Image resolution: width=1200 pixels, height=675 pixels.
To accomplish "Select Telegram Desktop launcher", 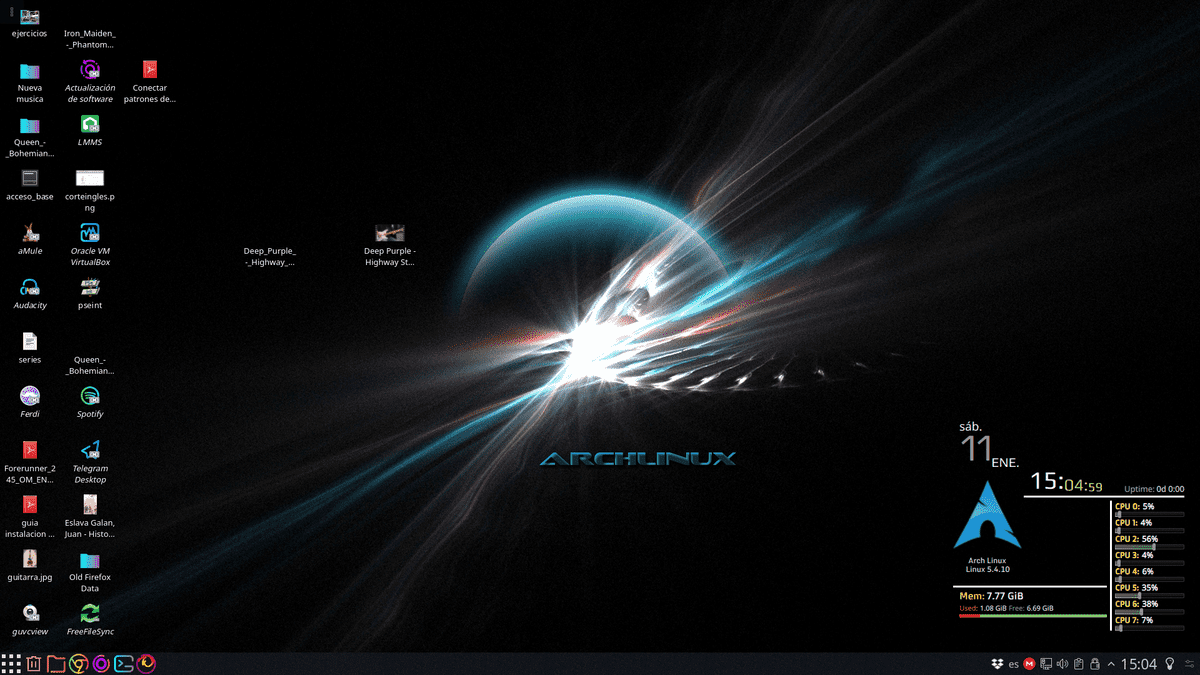I will pos(90,462).
